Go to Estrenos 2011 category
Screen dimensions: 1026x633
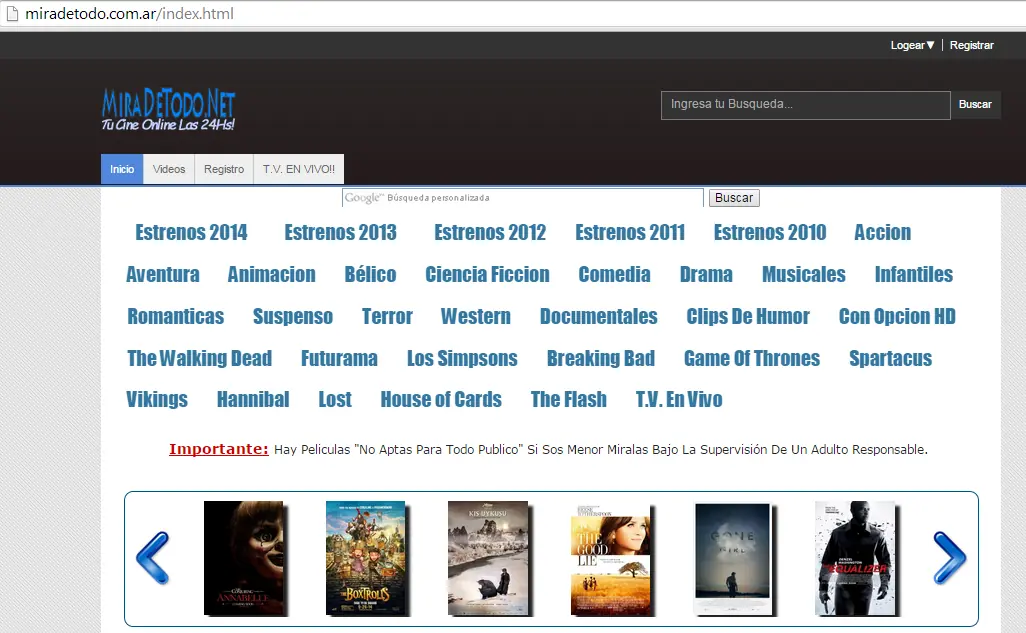[x=630, y=232]
